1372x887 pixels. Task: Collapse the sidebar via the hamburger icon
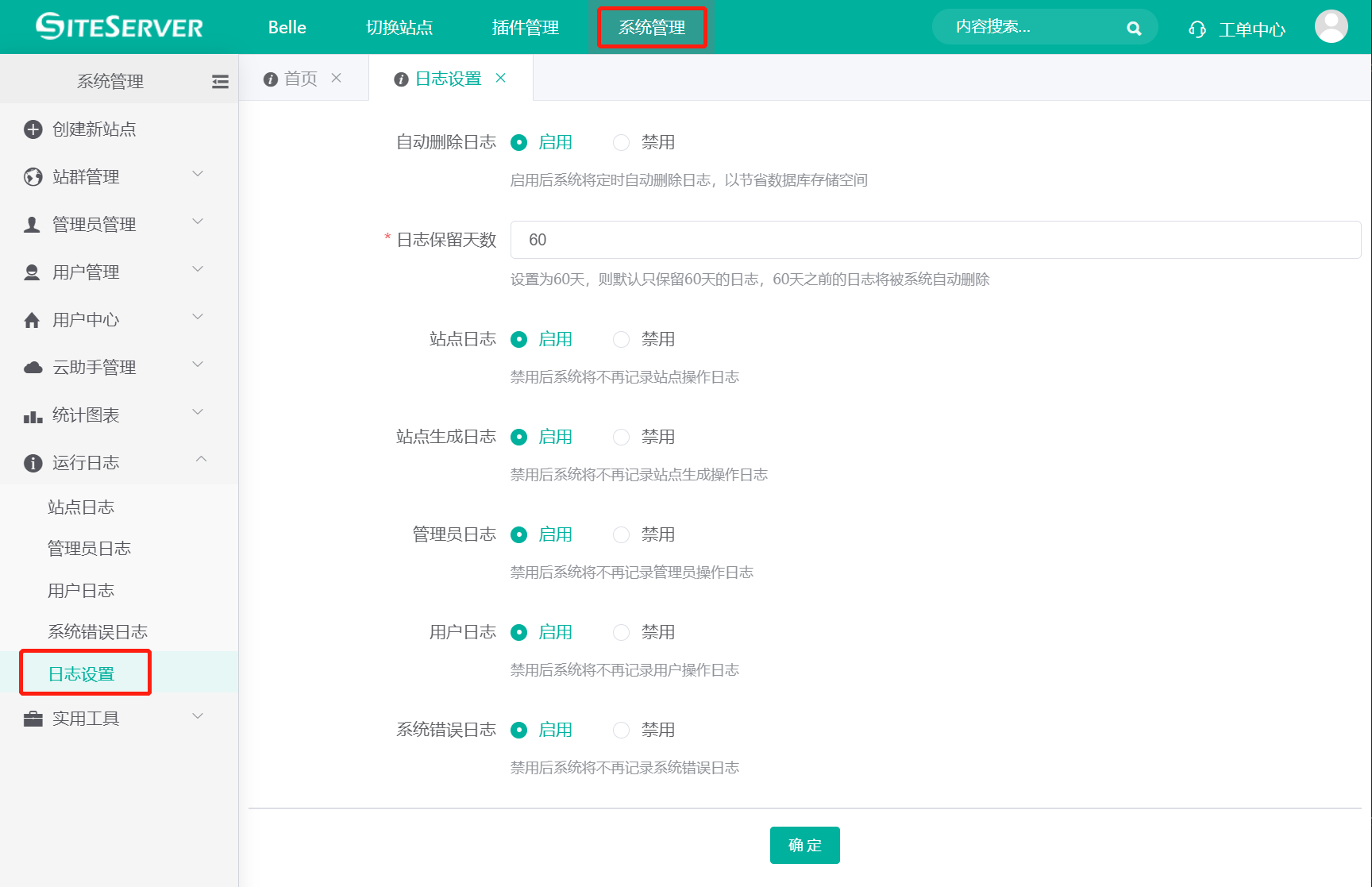[220, 80]
